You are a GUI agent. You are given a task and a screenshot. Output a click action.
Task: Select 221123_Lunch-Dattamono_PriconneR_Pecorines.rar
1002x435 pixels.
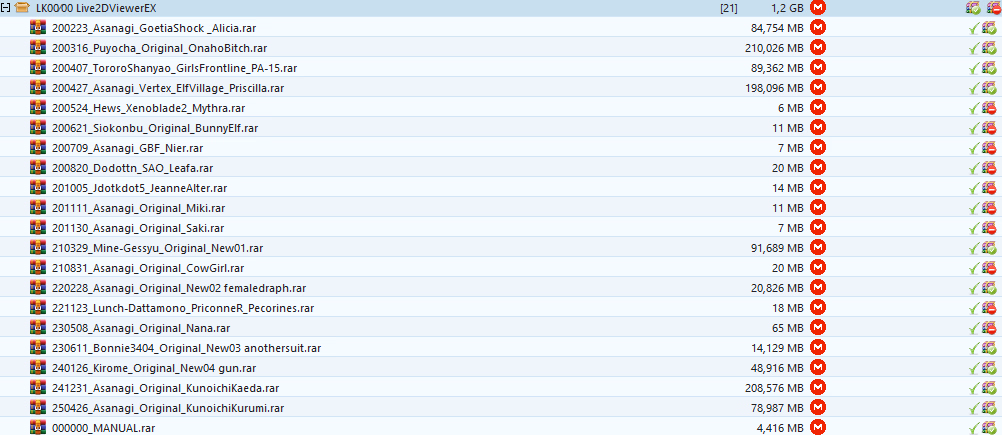[x=183, y=308]
